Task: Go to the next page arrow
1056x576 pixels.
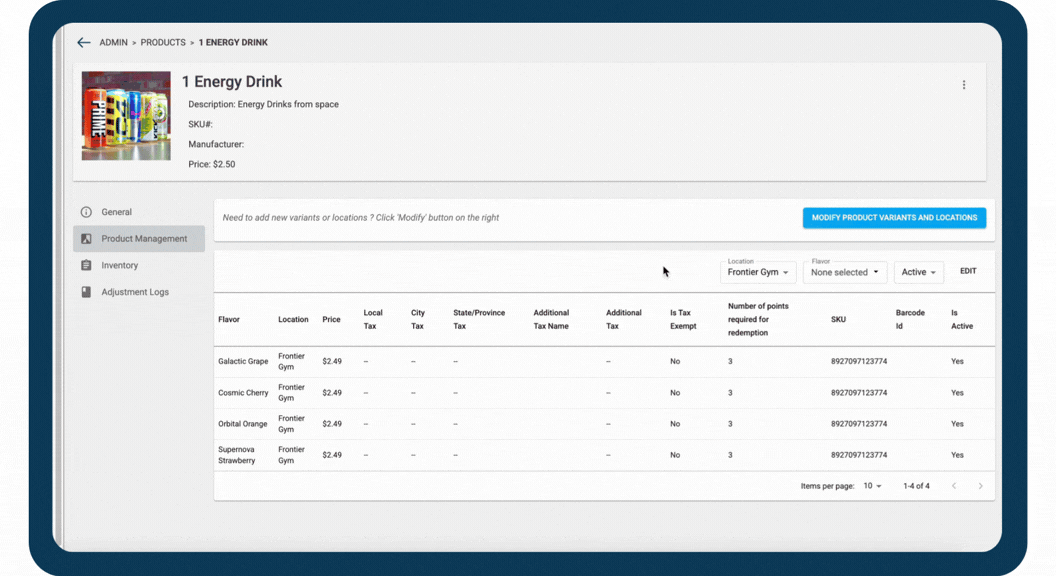Action: click(980, 486)
